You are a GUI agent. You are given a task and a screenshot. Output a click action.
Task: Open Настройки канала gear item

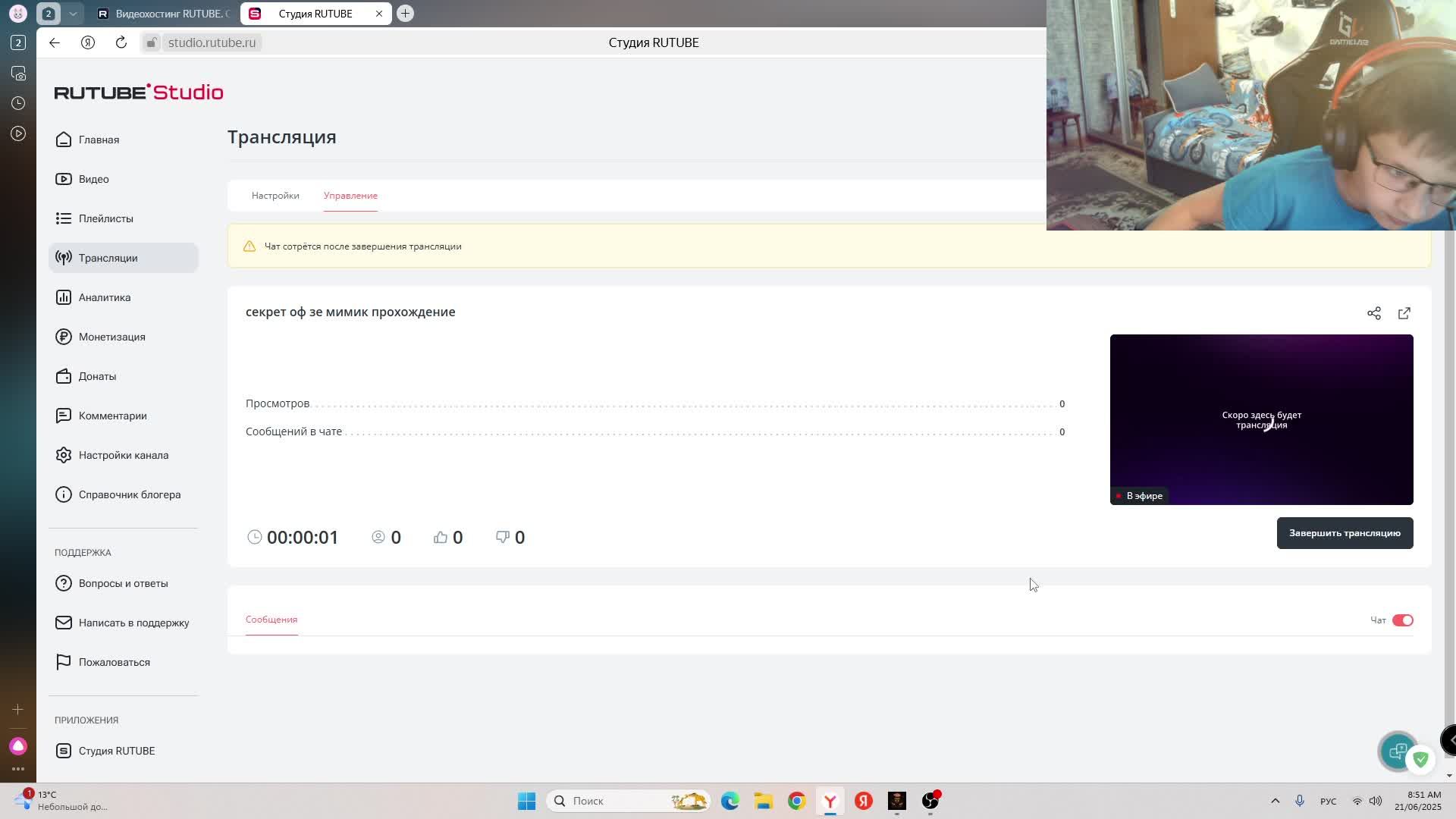pos(123,455)
